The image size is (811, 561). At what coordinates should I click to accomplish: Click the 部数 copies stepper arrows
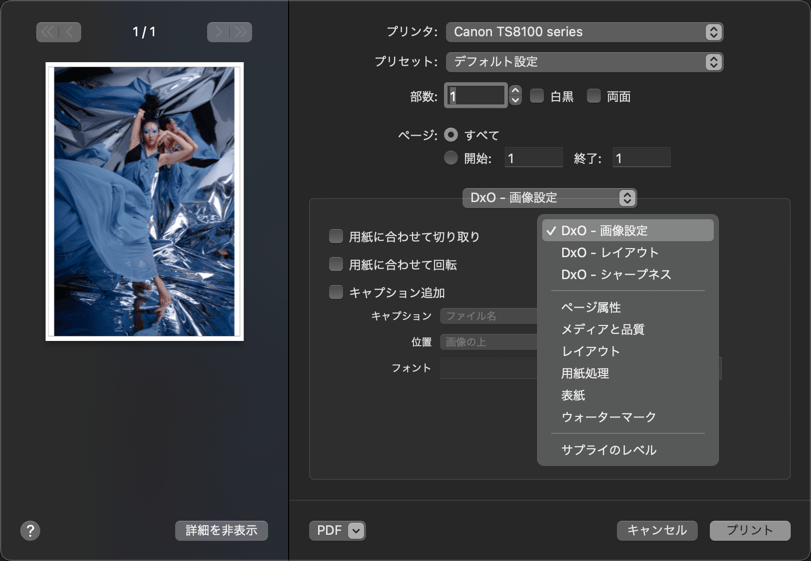click(x=515, y=95)
